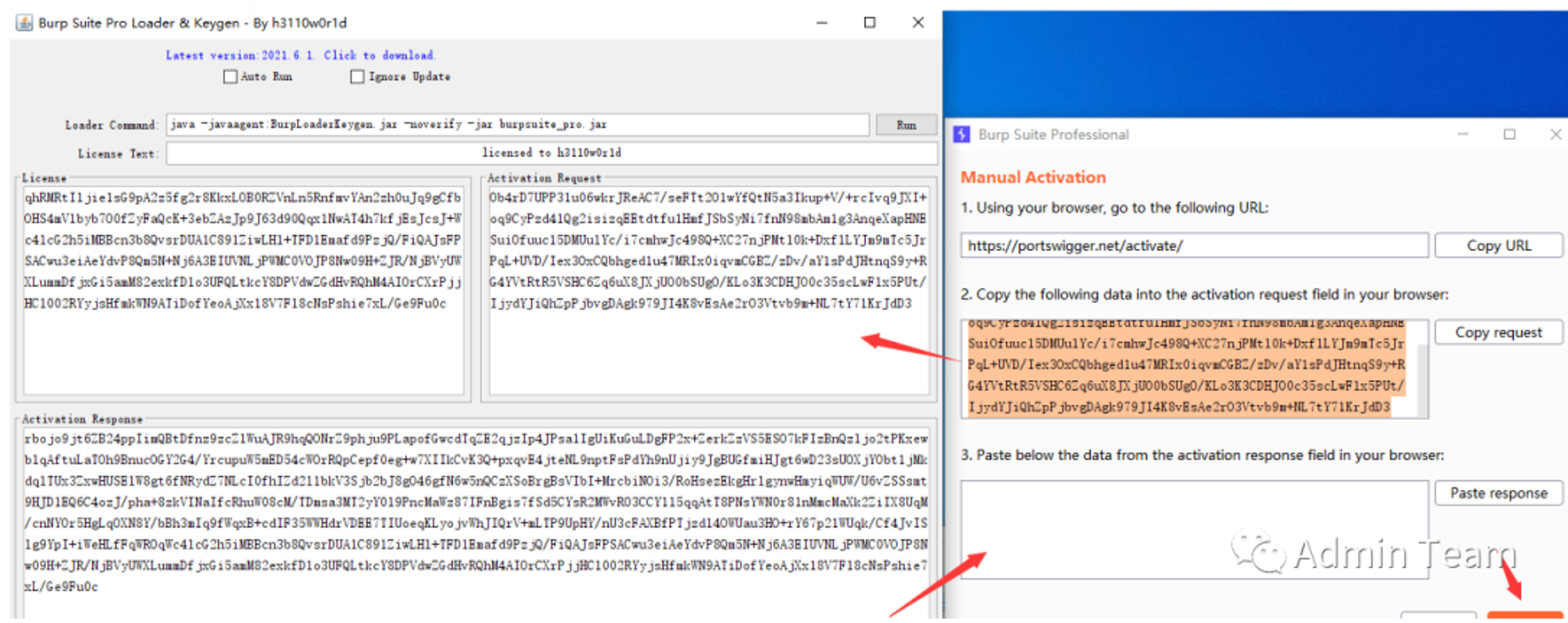Click the Activation Request group label
1568x623 pixels.
[544, 178]
